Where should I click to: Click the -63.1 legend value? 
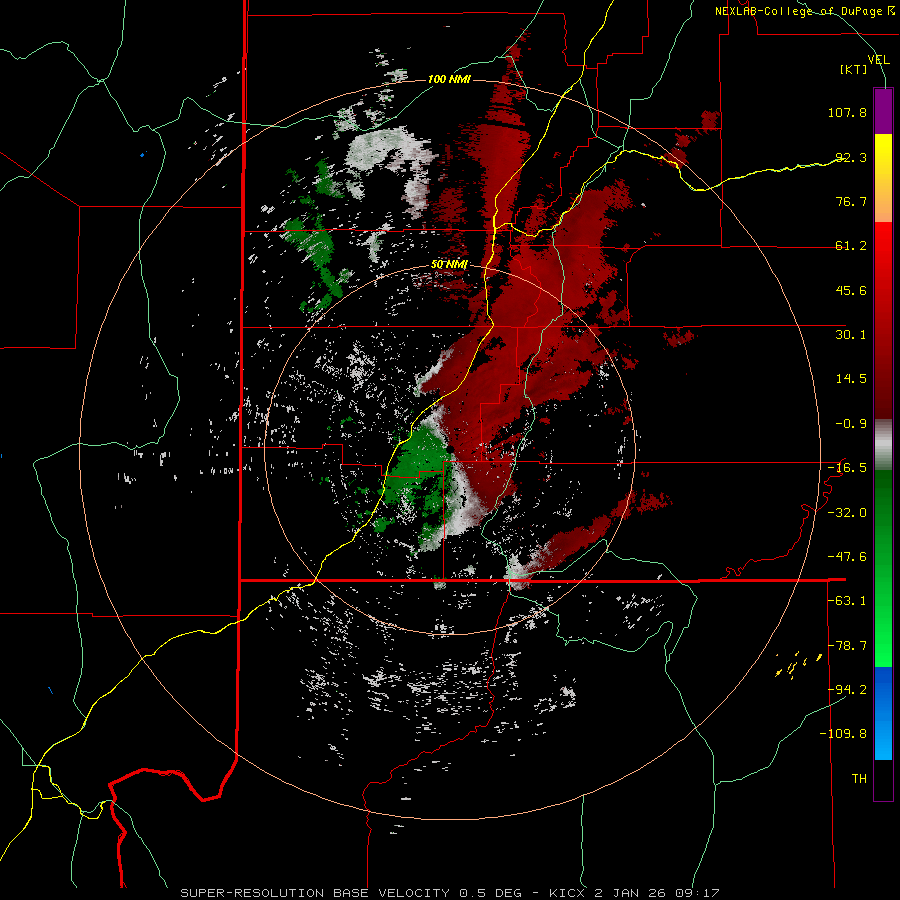pyautogui.click(x=847, y=600)
